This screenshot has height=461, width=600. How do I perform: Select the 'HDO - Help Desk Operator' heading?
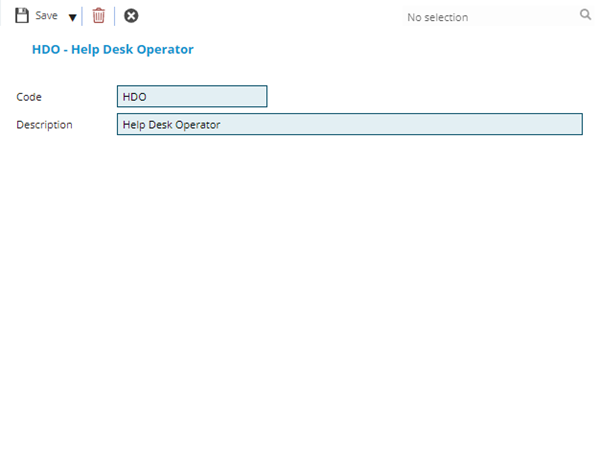[113, 49]
